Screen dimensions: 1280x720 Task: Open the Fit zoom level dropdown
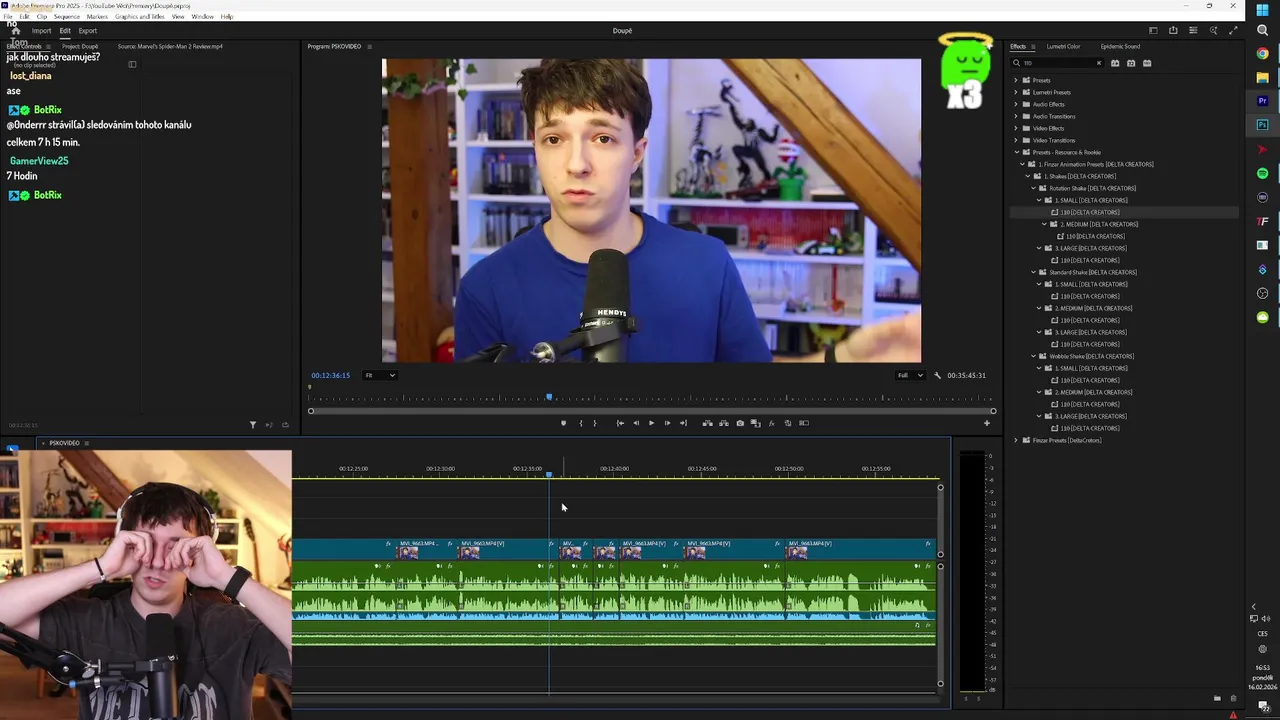(x=380, y=375)
